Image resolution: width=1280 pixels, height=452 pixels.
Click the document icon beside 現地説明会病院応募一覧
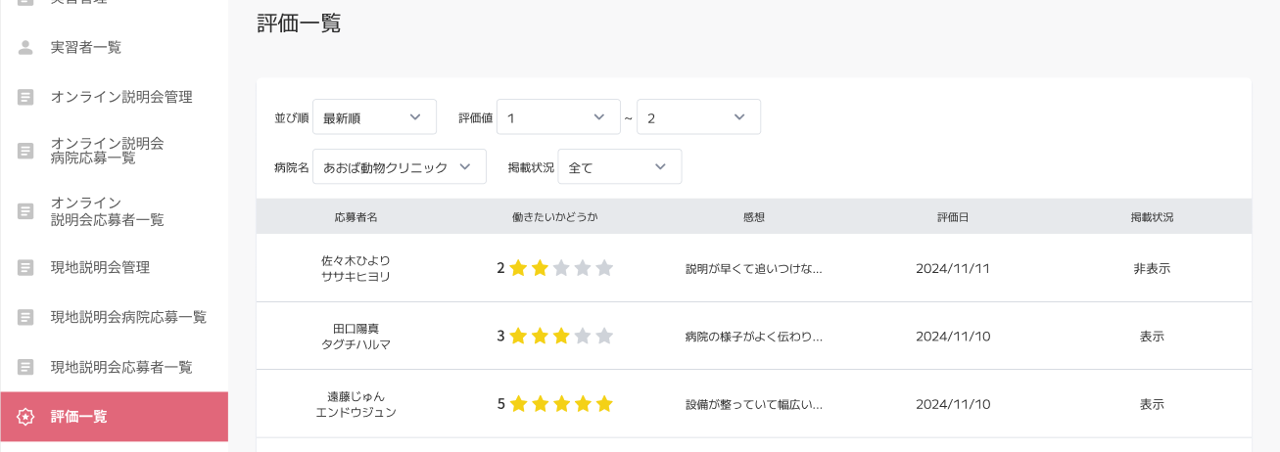[x=26, y=317]
